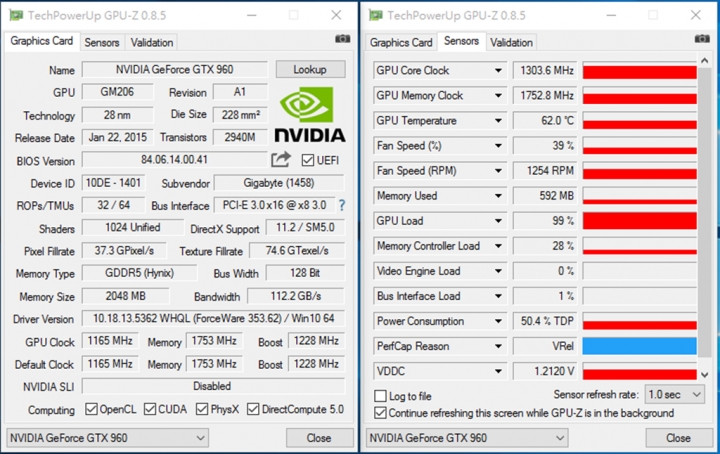Click the Name field NVIDIA GeForce GTX 960
The width and height of the screenshot is (720, 454).
click(x=174, y=69)
